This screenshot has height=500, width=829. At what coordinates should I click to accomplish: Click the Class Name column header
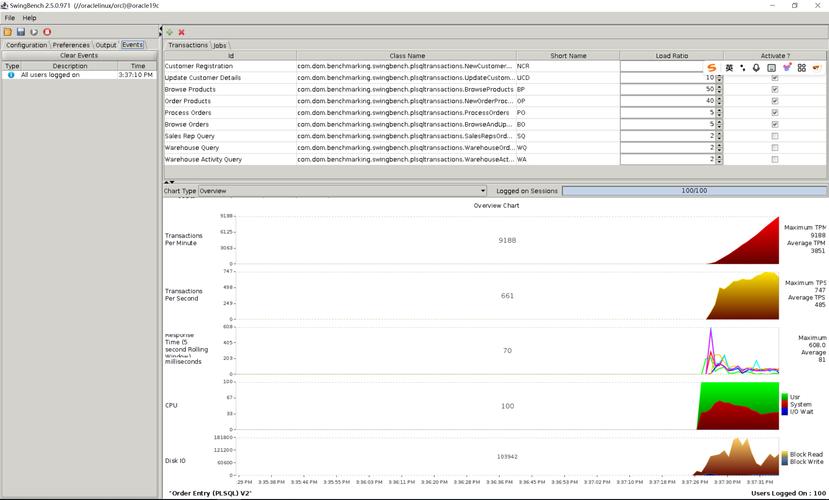(x=407, y=55)
